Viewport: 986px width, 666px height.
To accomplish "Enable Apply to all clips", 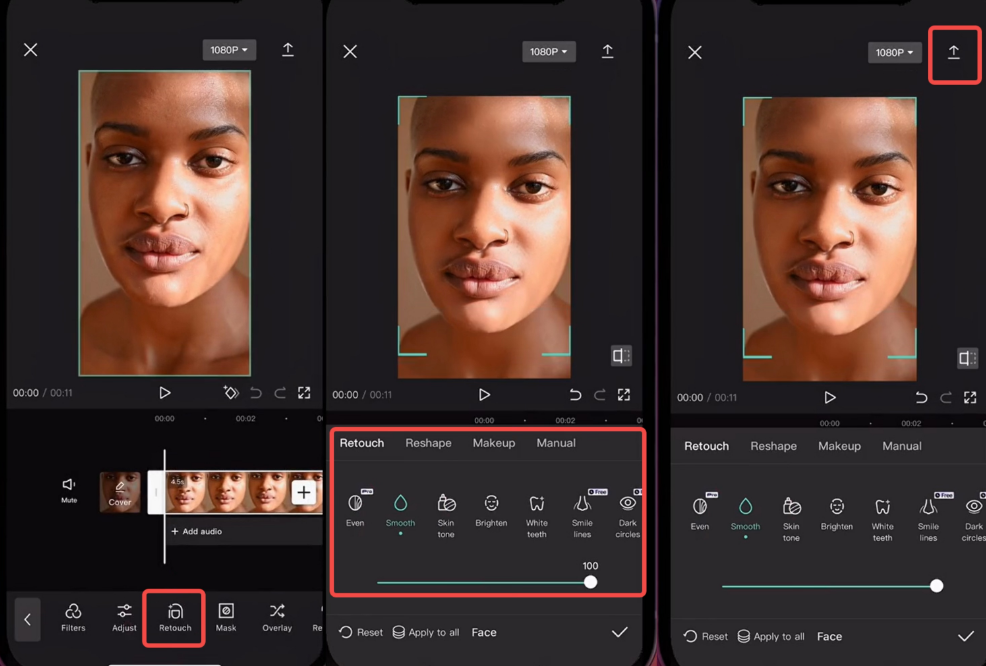I will coord(426,632).
